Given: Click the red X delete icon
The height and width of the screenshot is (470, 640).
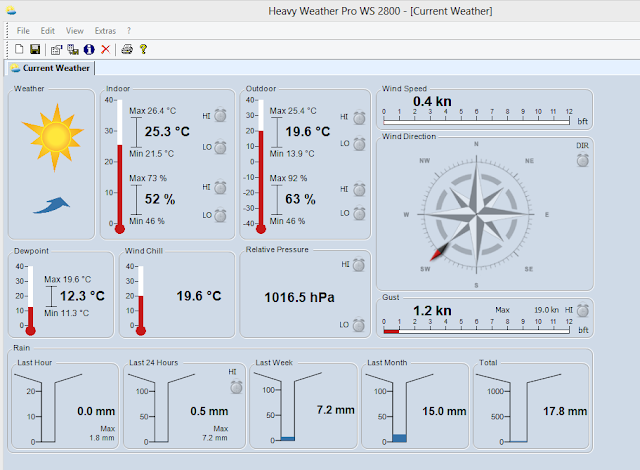Looking at the screenshot, I should coord(105,49).
